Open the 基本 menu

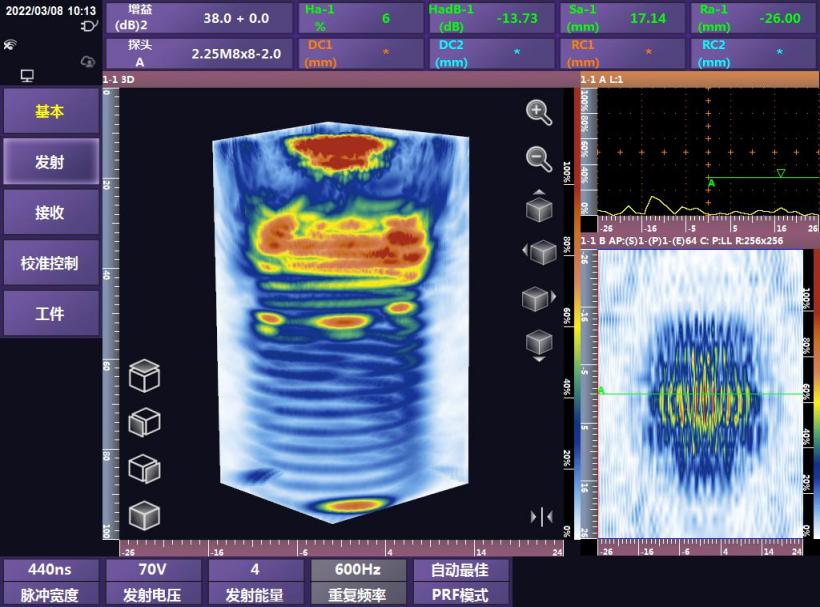click(x=50, y=112)
